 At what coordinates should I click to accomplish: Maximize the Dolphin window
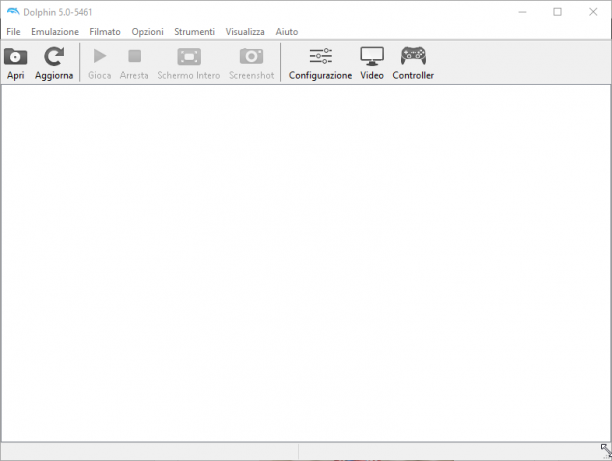click(x=557, y=12)
